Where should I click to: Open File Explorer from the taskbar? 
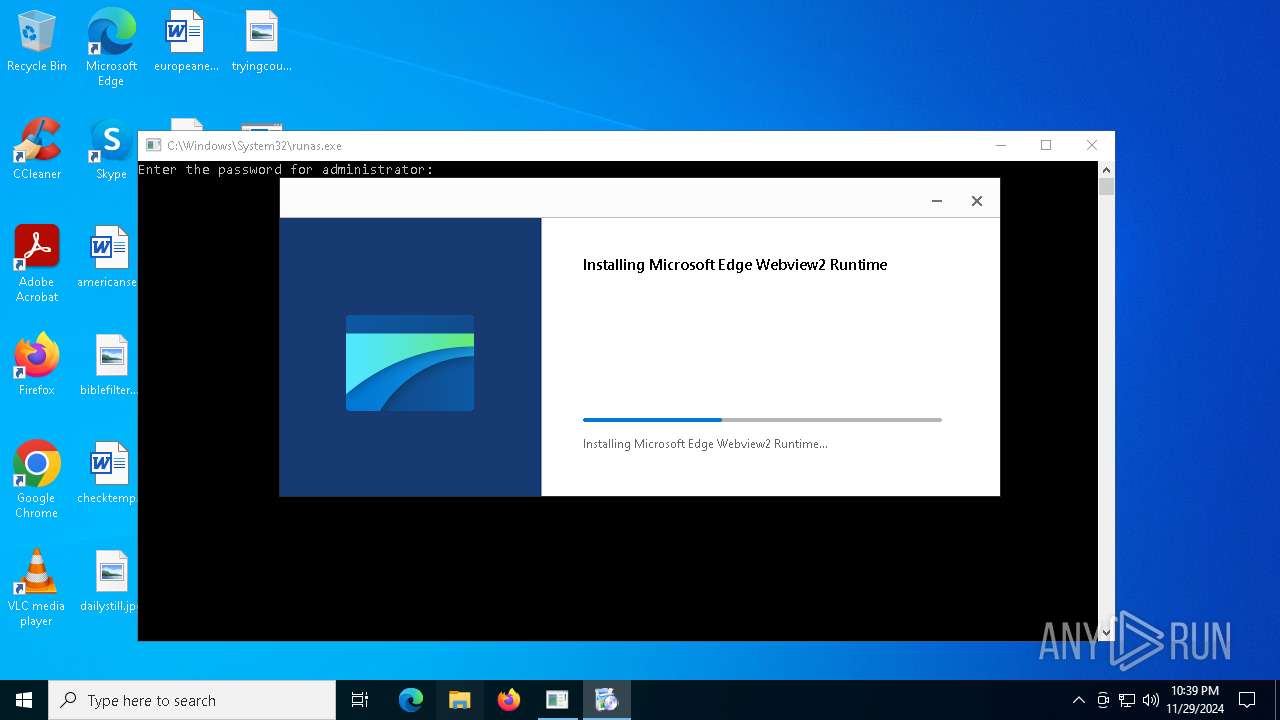point(460,700)
